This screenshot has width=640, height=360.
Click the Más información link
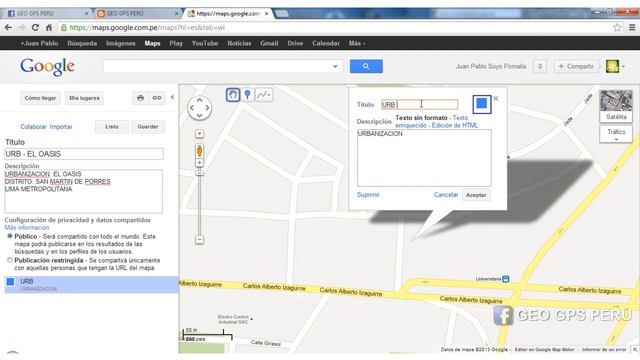pyautogui.click(x=27, y=227)
